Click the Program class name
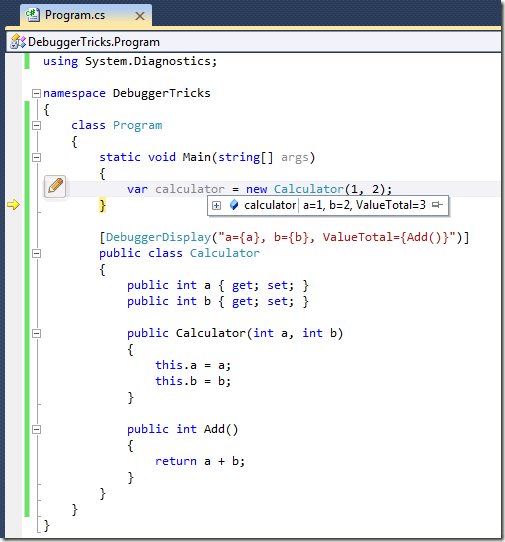 coord(138,125)
